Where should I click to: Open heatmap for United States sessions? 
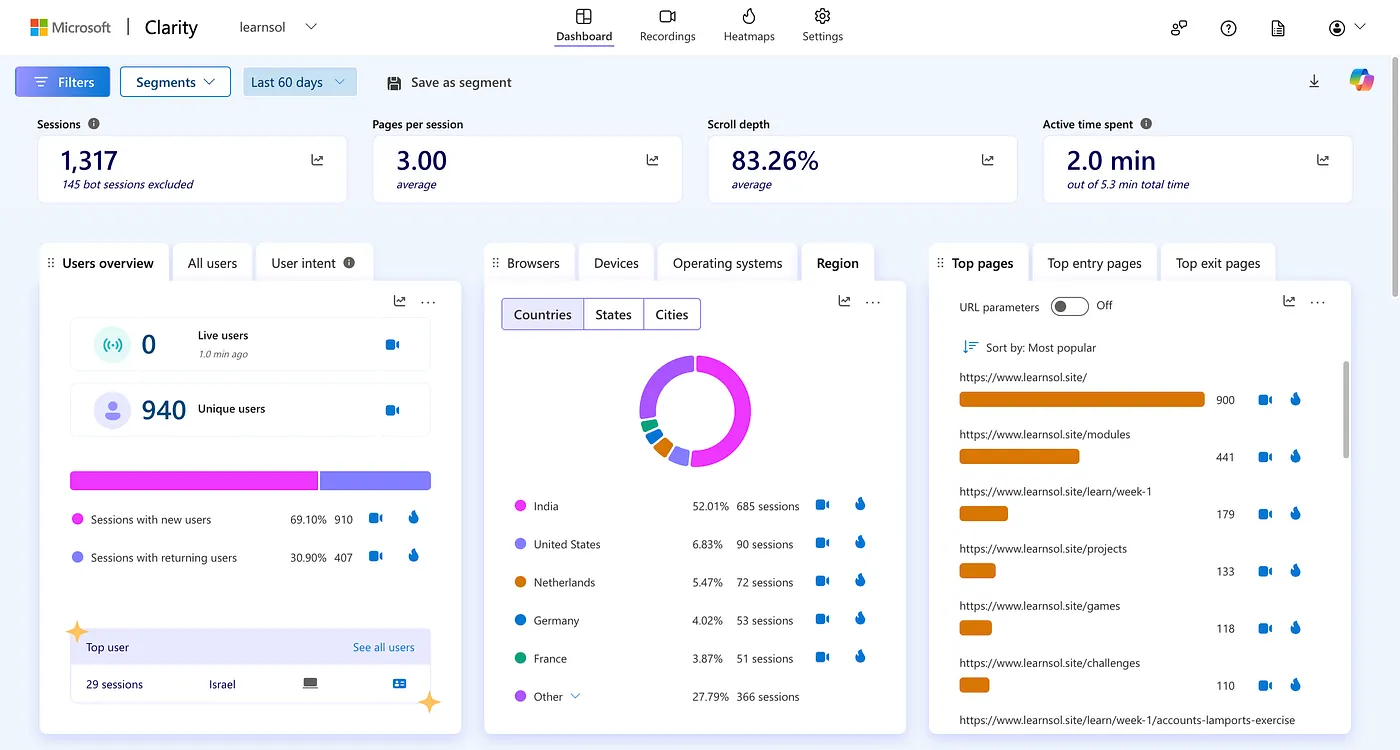859,542
